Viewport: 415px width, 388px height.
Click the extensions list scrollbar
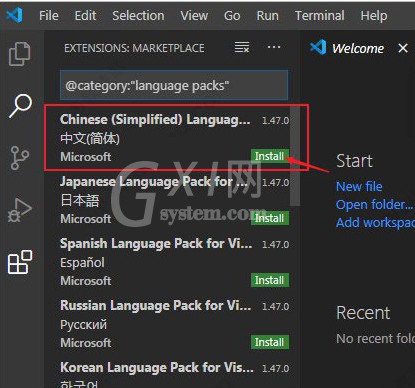295,155
